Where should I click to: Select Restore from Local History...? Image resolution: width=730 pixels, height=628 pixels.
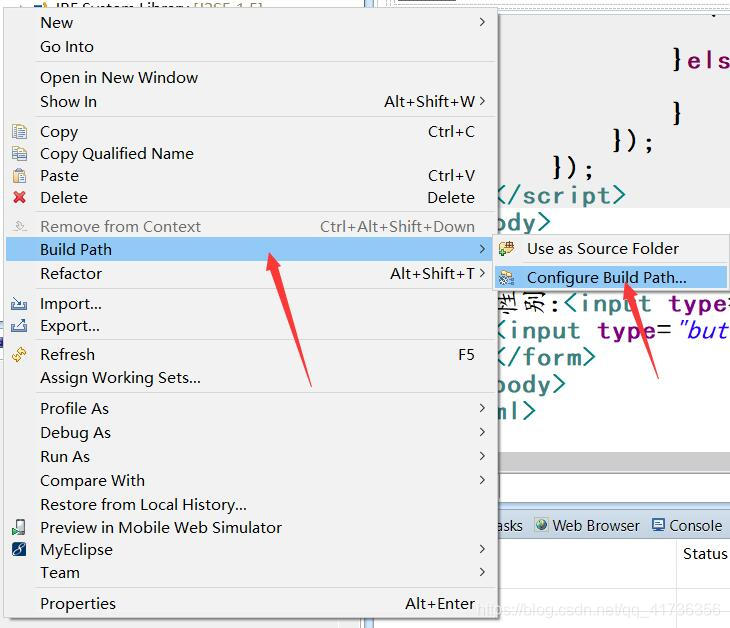point(251,505)
